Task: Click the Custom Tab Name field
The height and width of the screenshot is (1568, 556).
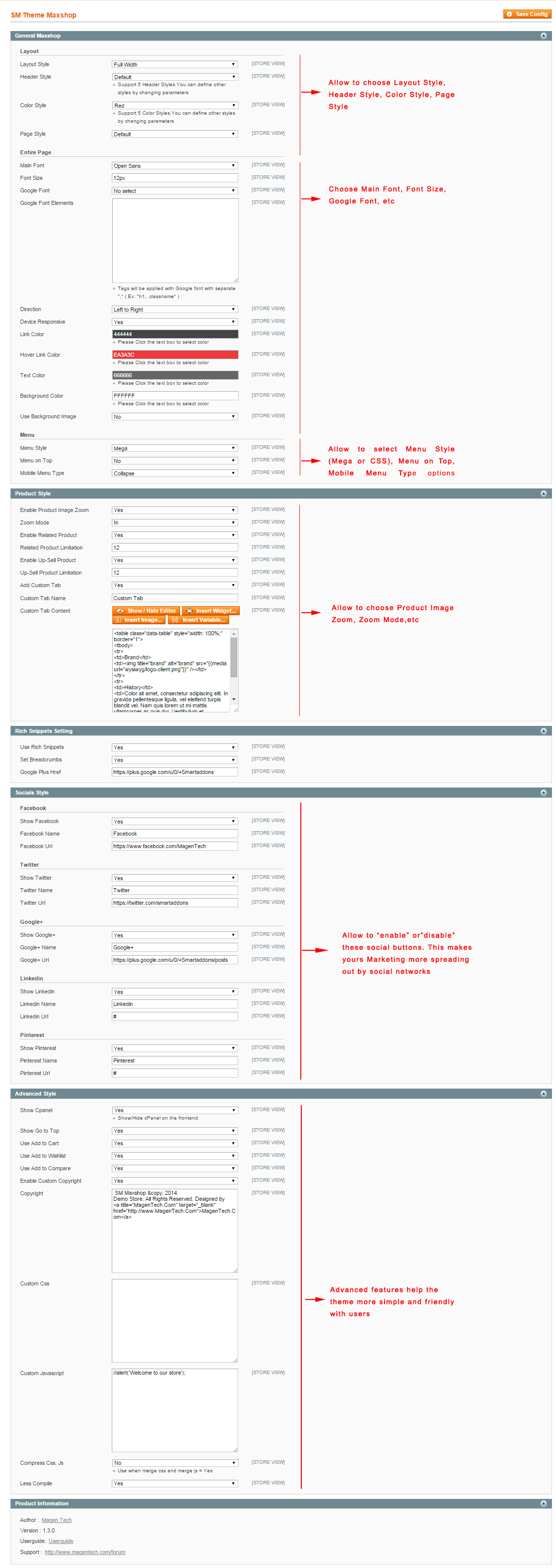Action: pos(175,598)
